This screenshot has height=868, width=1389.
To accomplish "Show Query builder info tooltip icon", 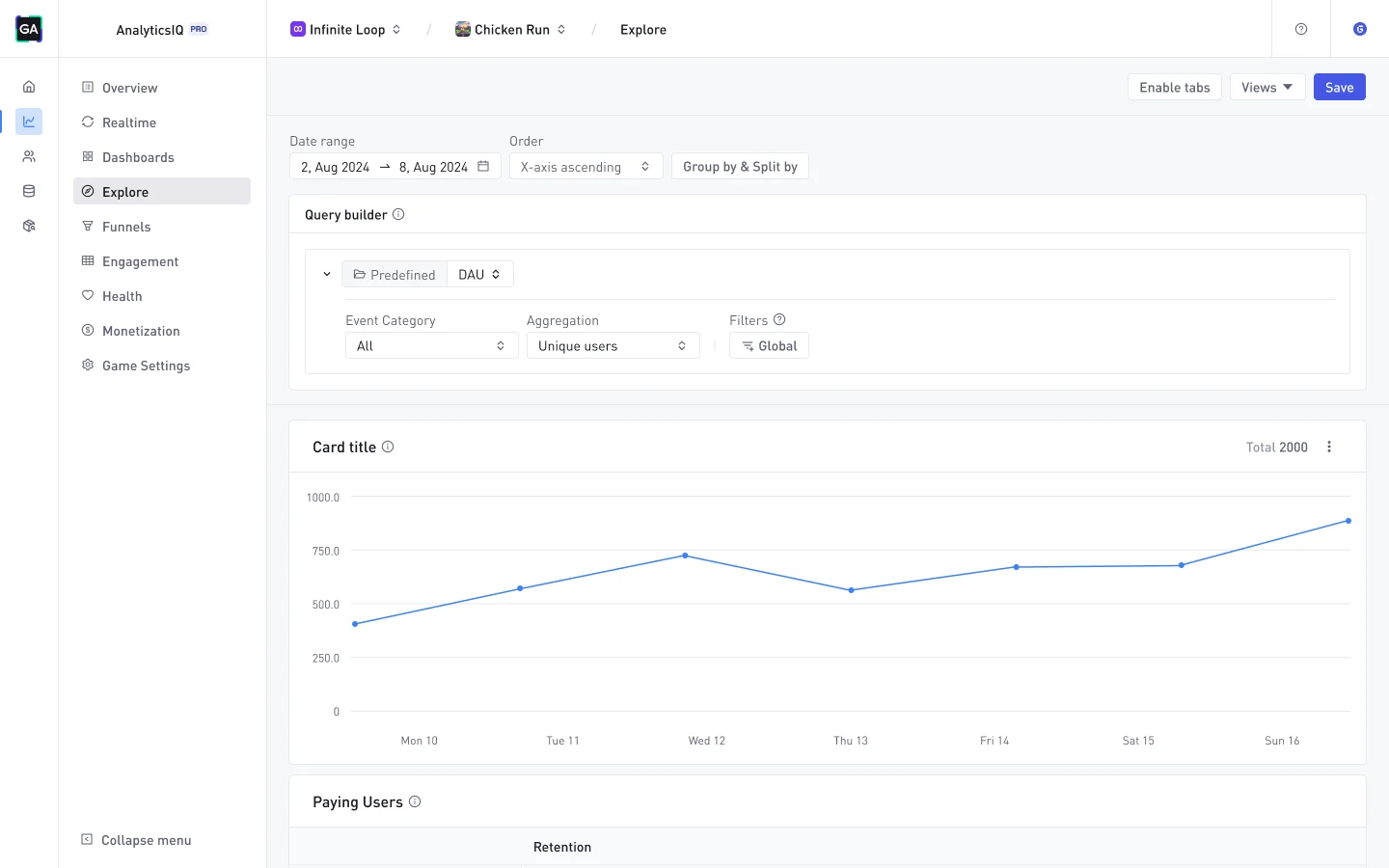I will pyautogui.click(x=398, y=214).
